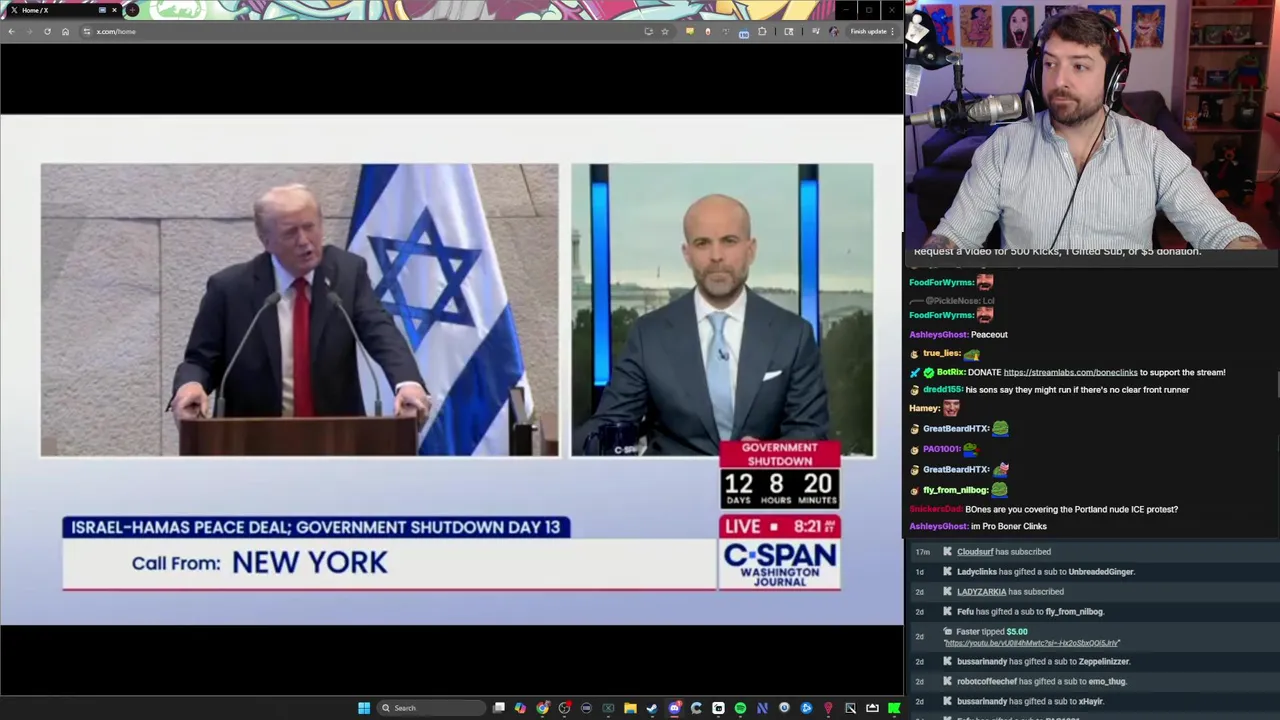The width and height of the screenshot is (1280, 720).
Task: Open the youtu.be link in Faster's tip
Action: 1031,643
